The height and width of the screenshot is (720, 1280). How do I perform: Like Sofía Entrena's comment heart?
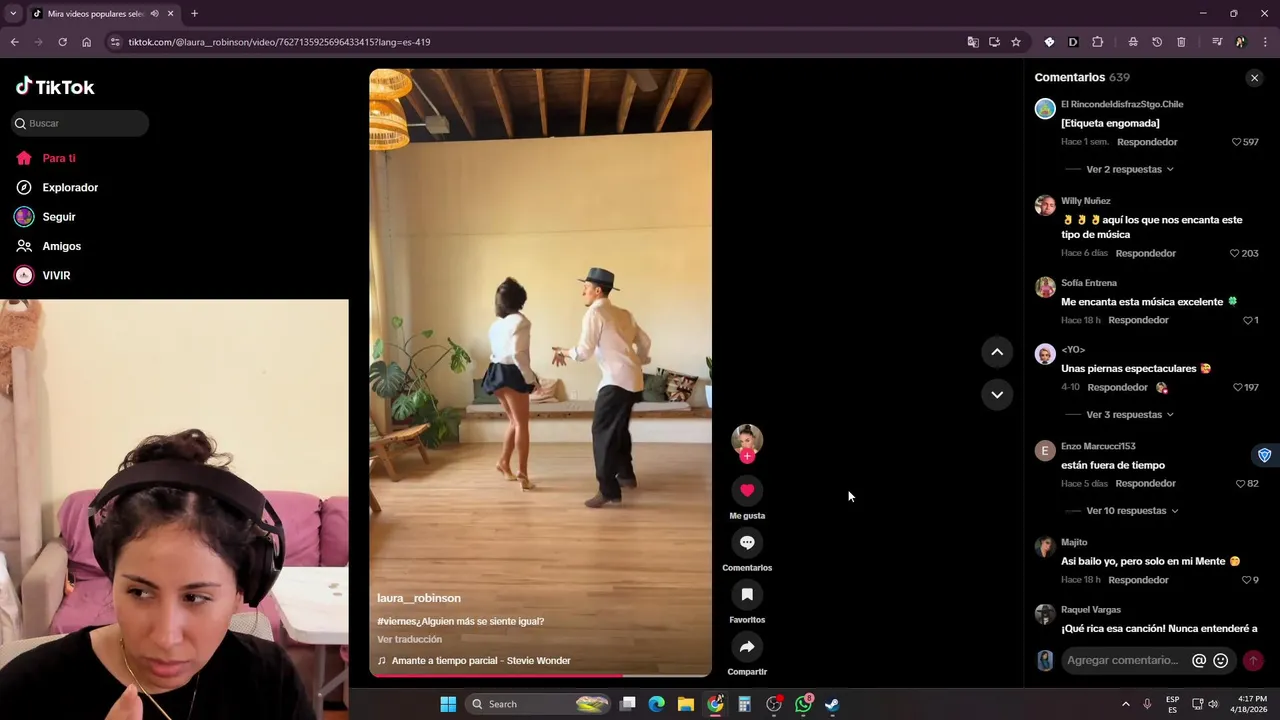1247,320
